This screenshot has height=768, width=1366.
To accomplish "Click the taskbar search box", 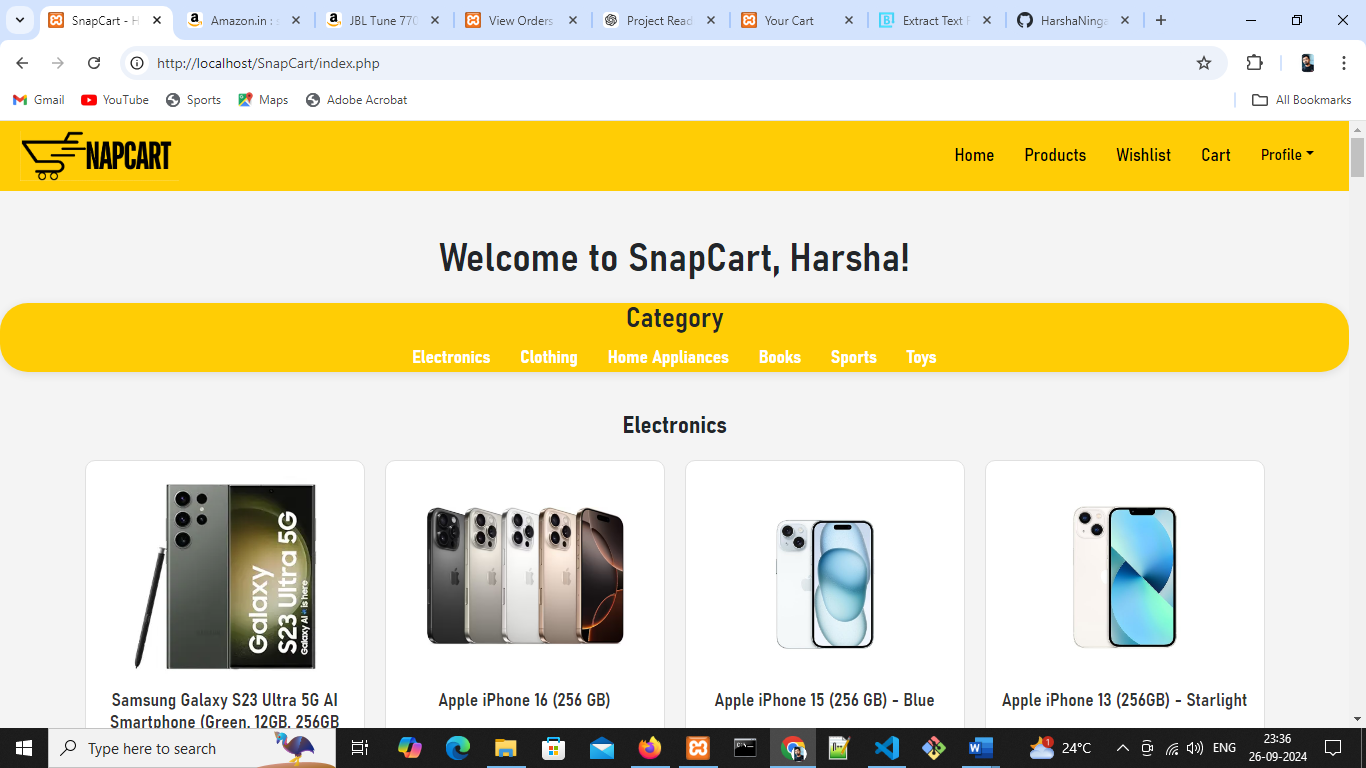I will tap(192, 748).
